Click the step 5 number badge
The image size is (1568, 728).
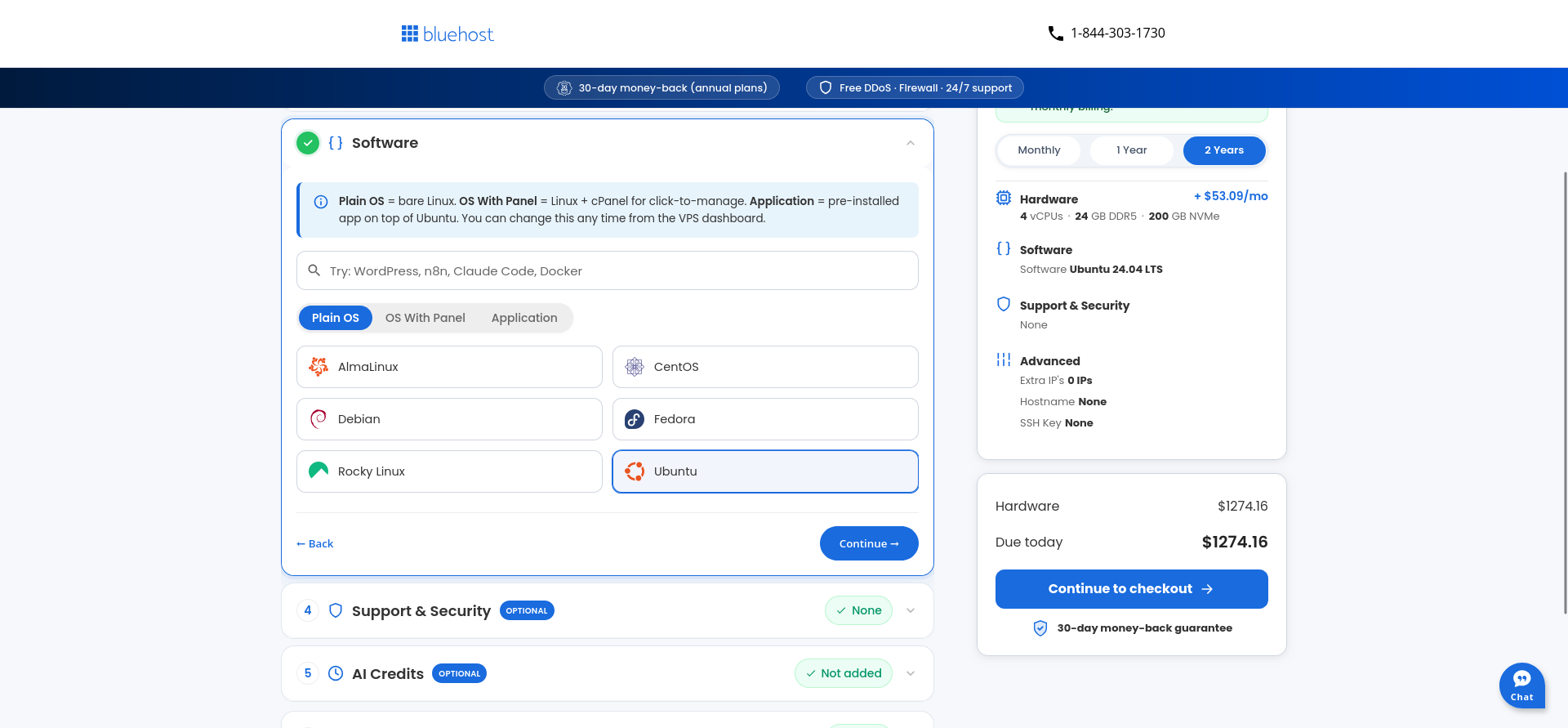308,673
